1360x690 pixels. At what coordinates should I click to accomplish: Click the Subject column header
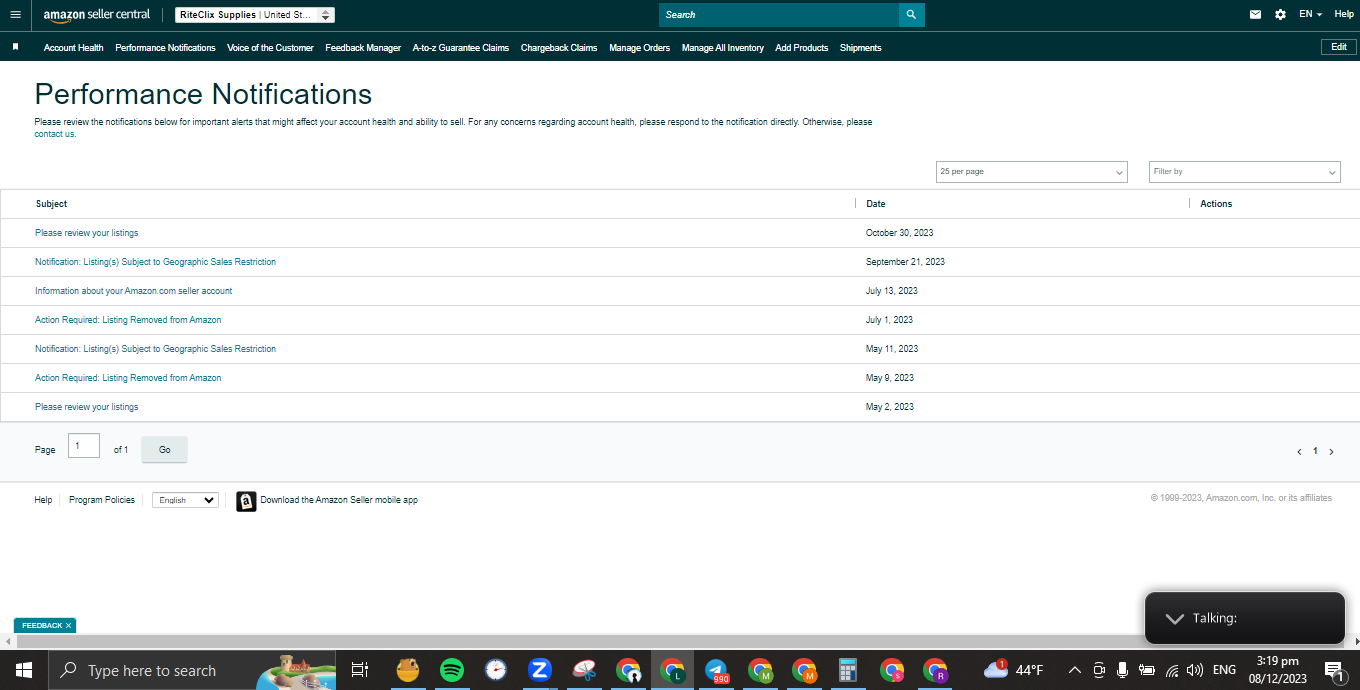tap(51, 204)
